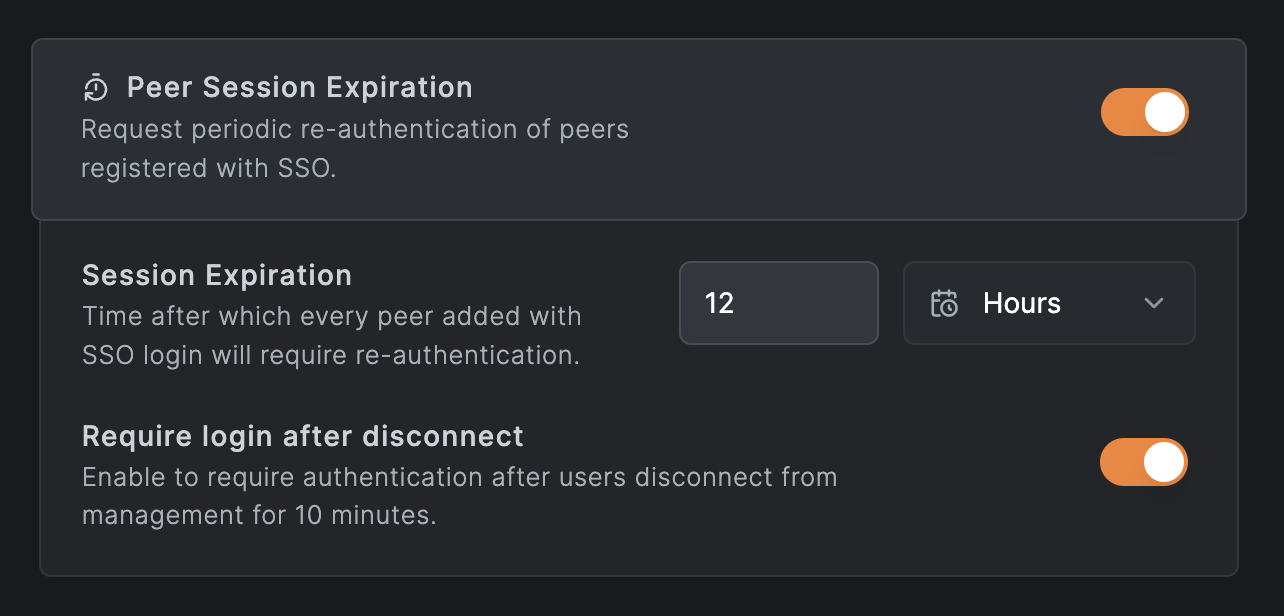Expand the chevron arrow next to Hours
This screenshot has height=616, width=1284.
pyautogui.click(x=1154, y=303)
